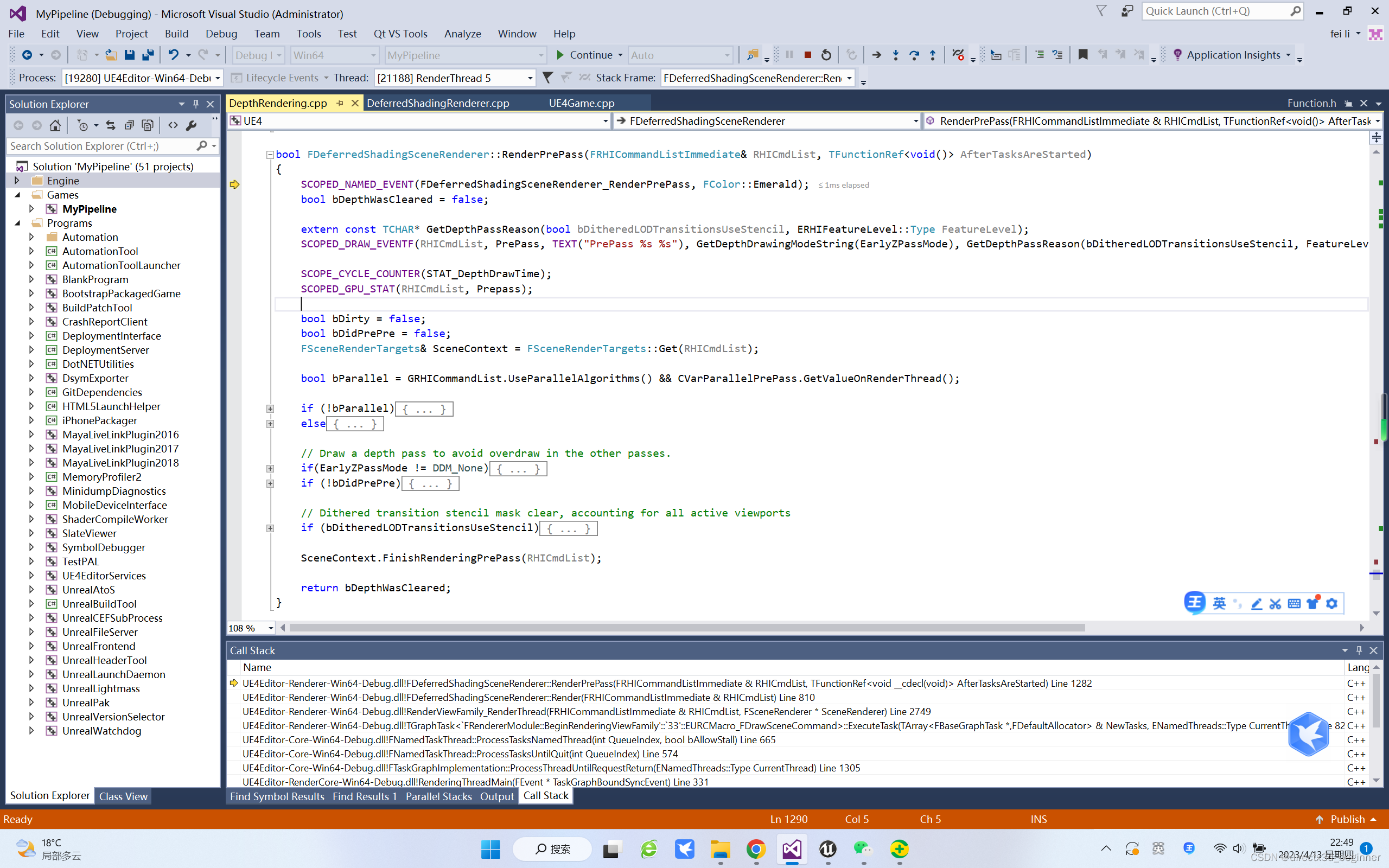1389x868 pixels.
Task: Open the Debug menu
Action: (221, 34)
